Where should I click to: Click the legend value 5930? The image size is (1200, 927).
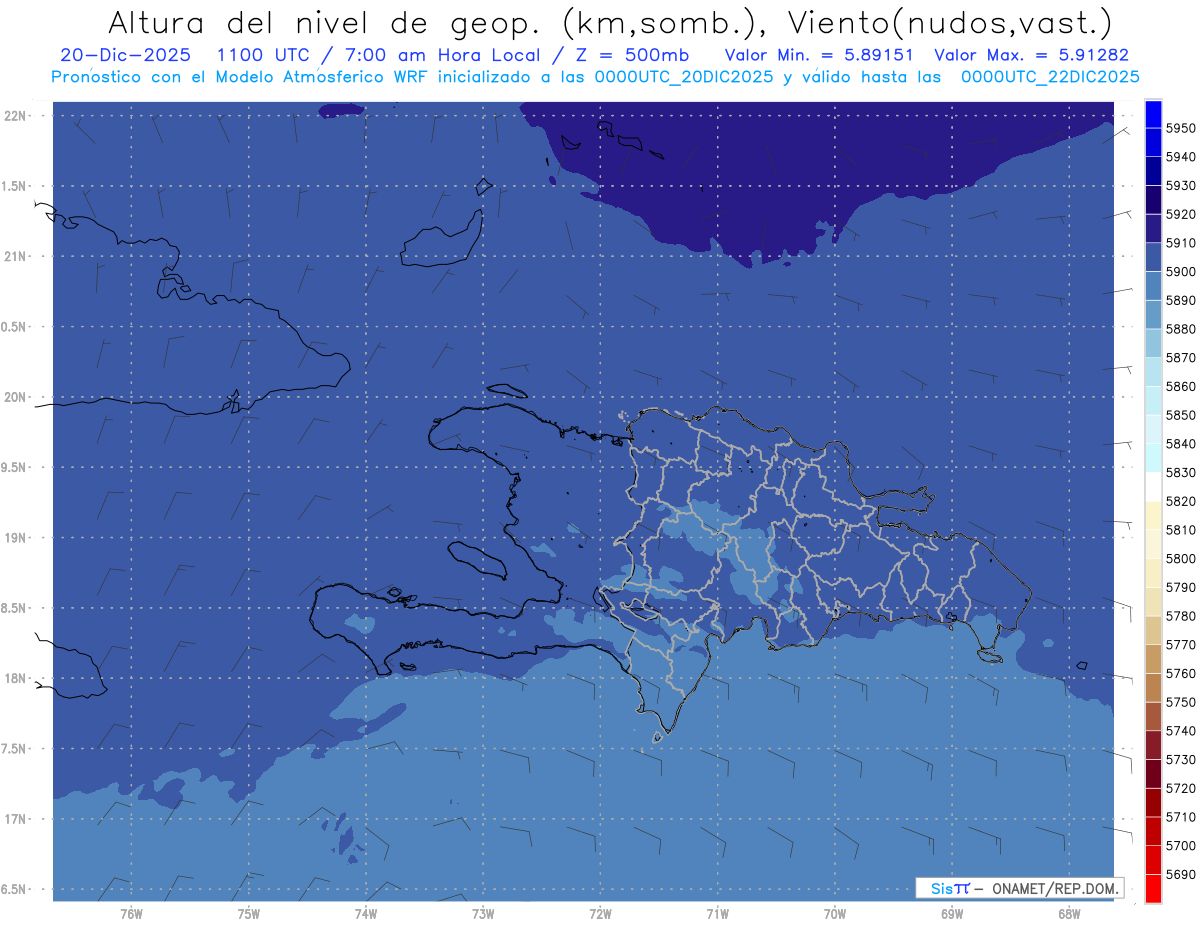point(1180,186)
